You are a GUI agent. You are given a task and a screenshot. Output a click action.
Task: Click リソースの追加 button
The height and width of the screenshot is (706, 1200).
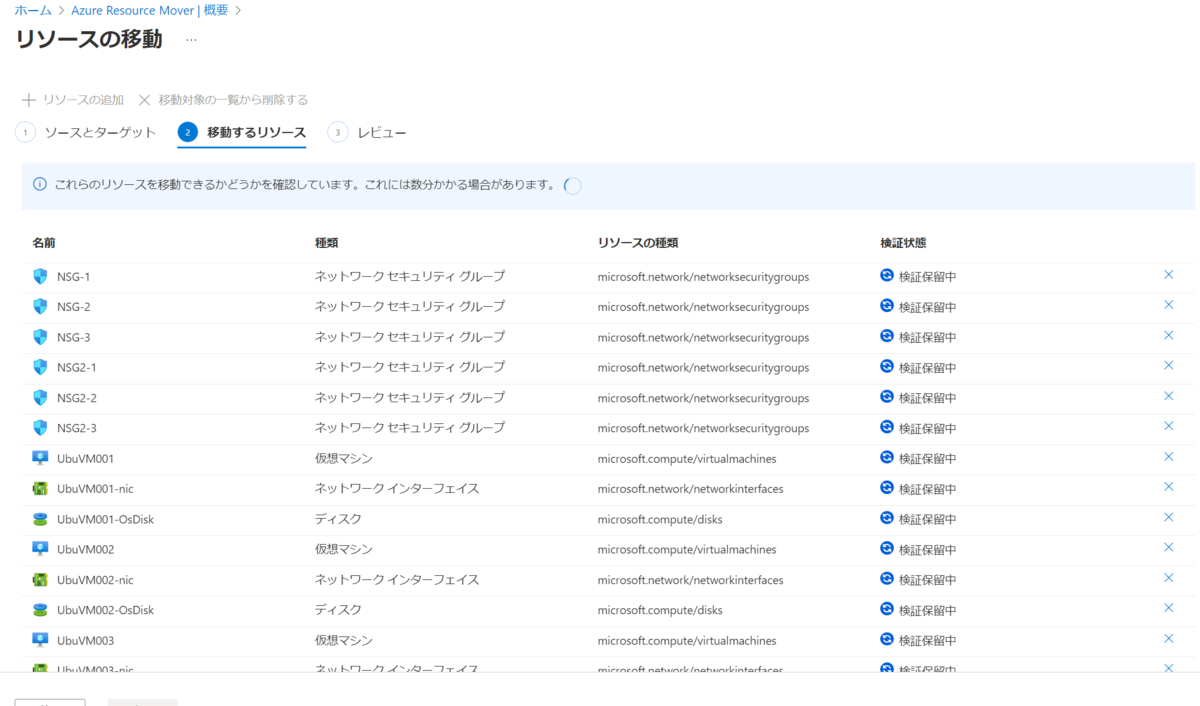click(x=73, y=100)
